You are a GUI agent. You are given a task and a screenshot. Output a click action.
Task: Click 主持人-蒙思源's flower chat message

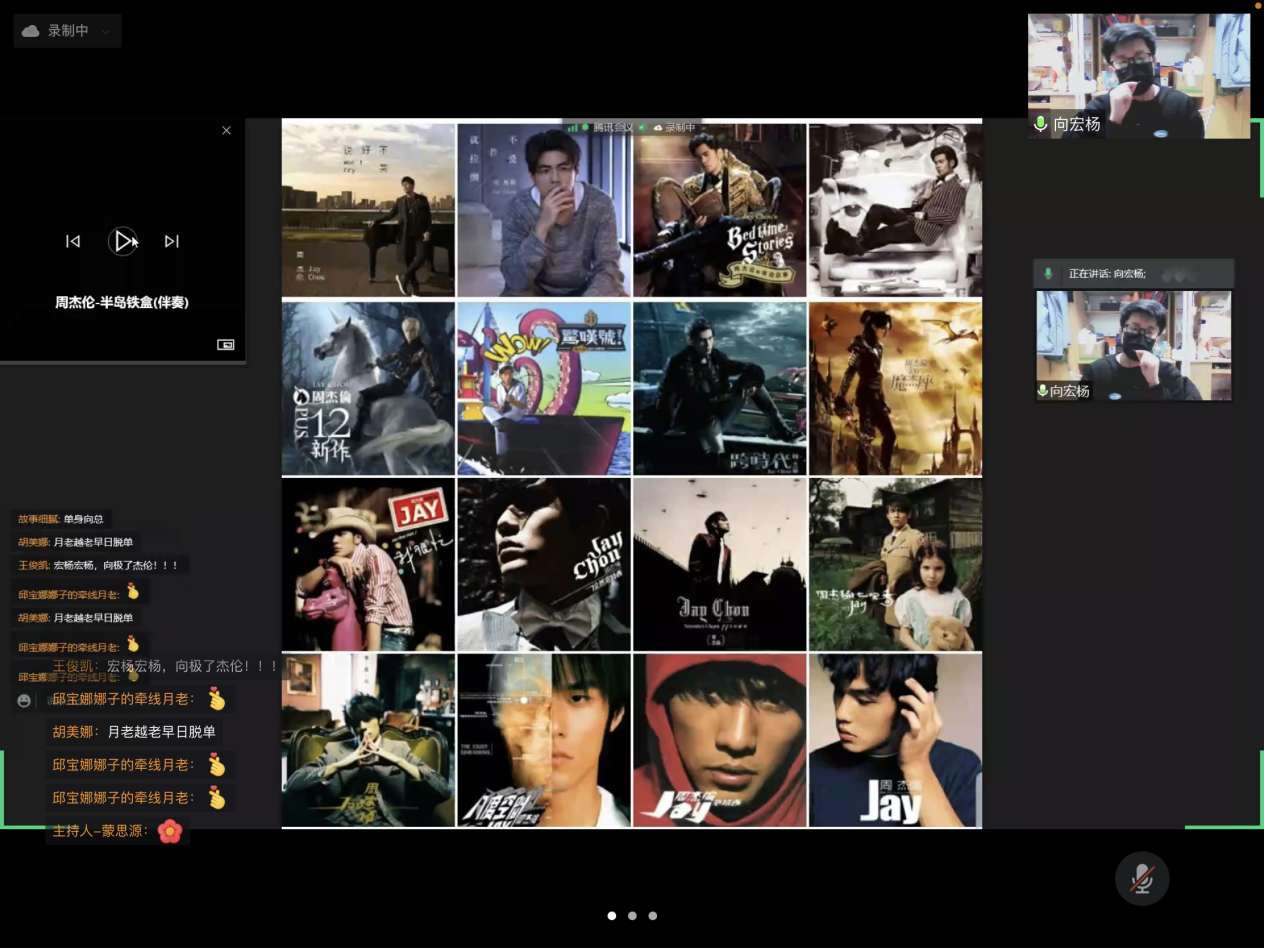click(117, 831)
